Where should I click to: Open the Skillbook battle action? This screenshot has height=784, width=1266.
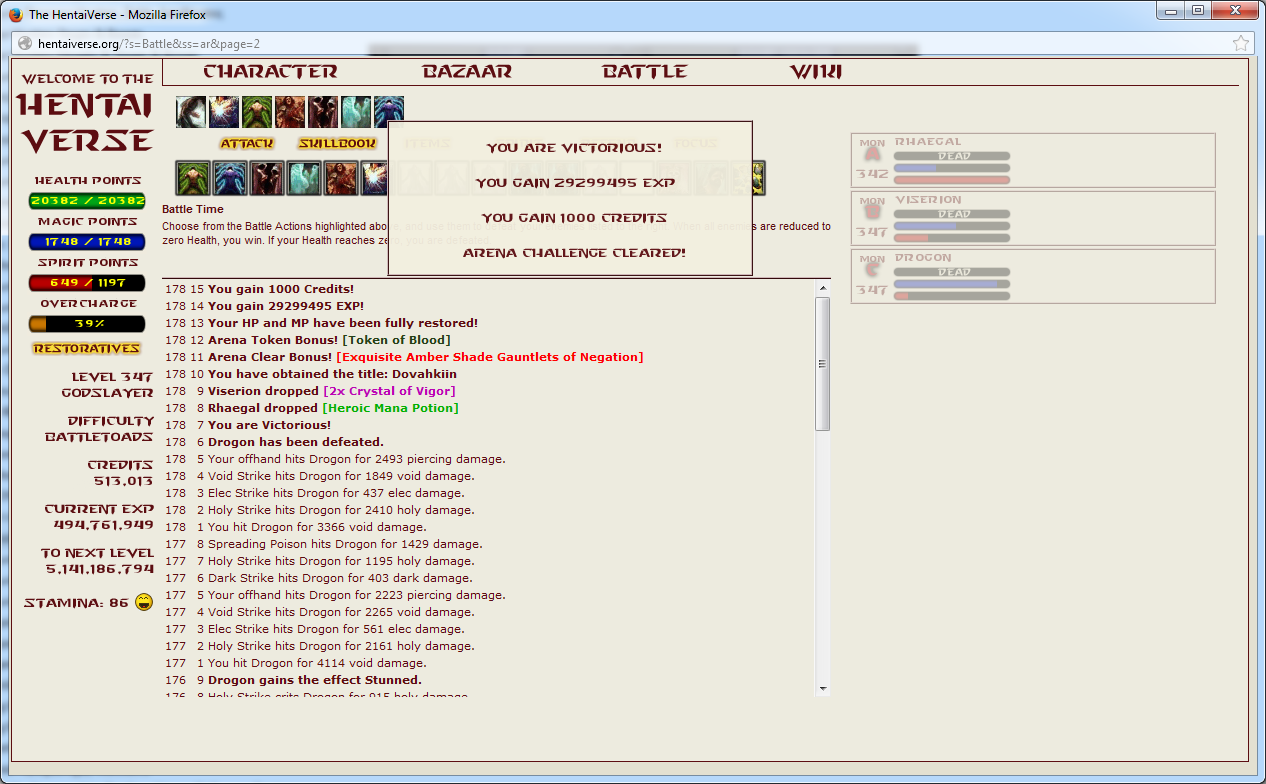point(337,144)
